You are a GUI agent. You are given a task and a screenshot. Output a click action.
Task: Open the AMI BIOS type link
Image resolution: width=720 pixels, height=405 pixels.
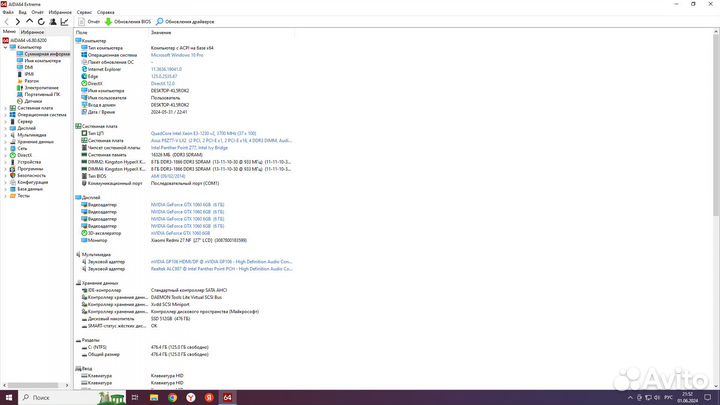point(168,176)
